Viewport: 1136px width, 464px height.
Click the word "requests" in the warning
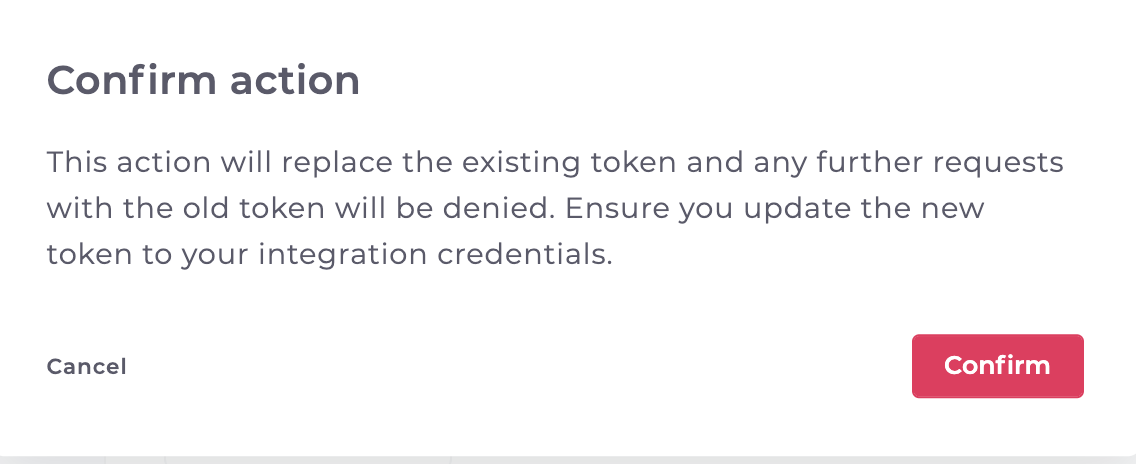pyautogui.click(x=1000, y=162)
